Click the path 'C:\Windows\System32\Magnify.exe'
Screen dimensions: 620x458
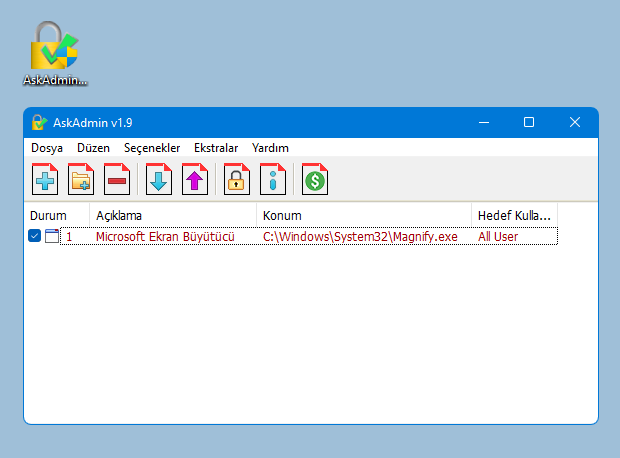click(360, 237)
